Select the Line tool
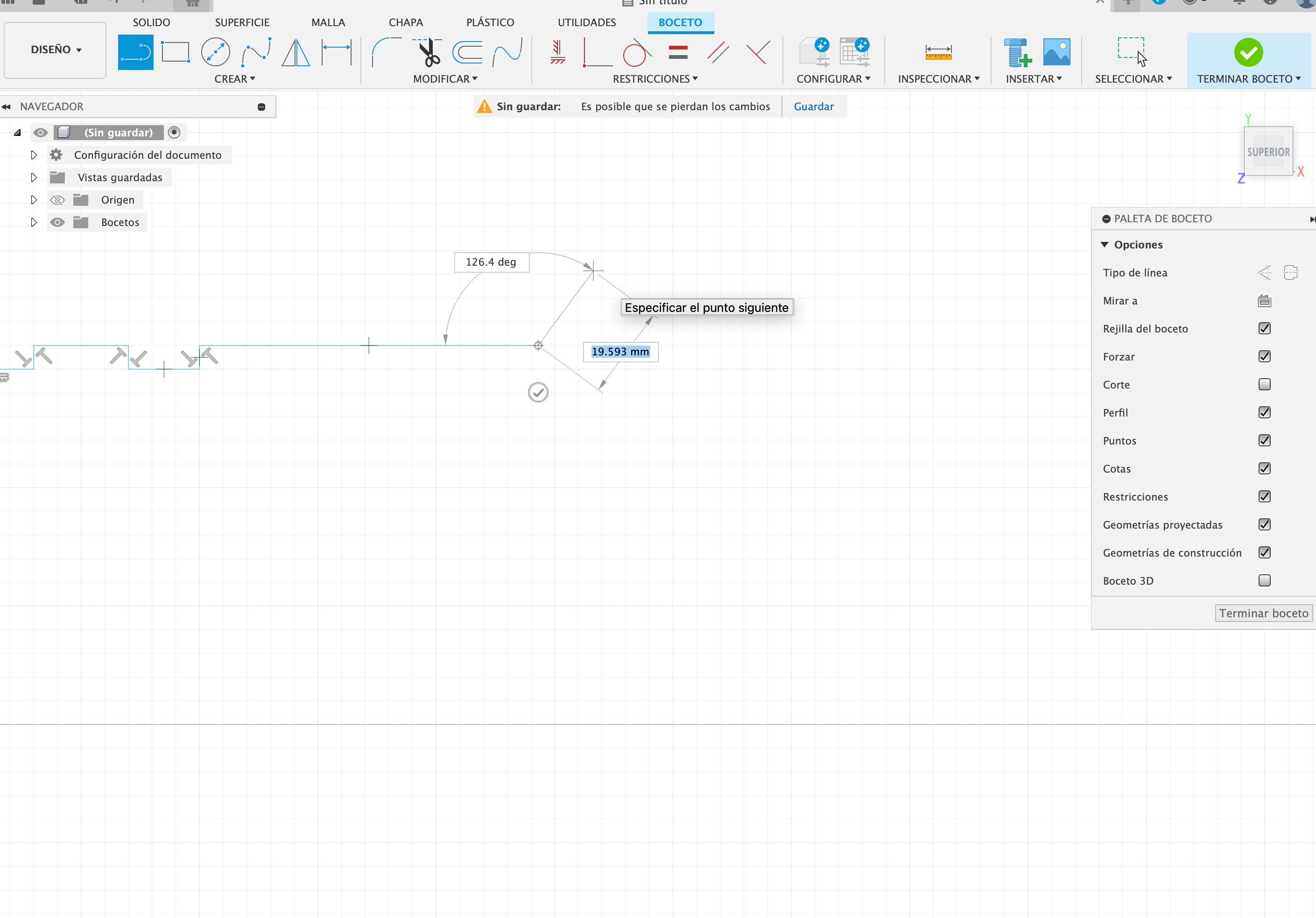Image resolution: width=1316 pixels, height=918 pixels. [135, 52]
